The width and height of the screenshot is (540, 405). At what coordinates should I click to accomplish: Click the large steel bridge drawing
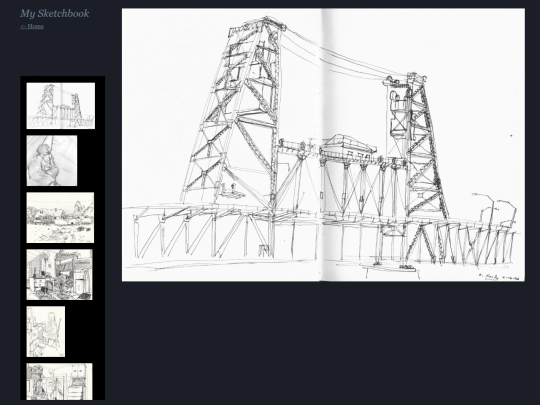tap(323, 145)
